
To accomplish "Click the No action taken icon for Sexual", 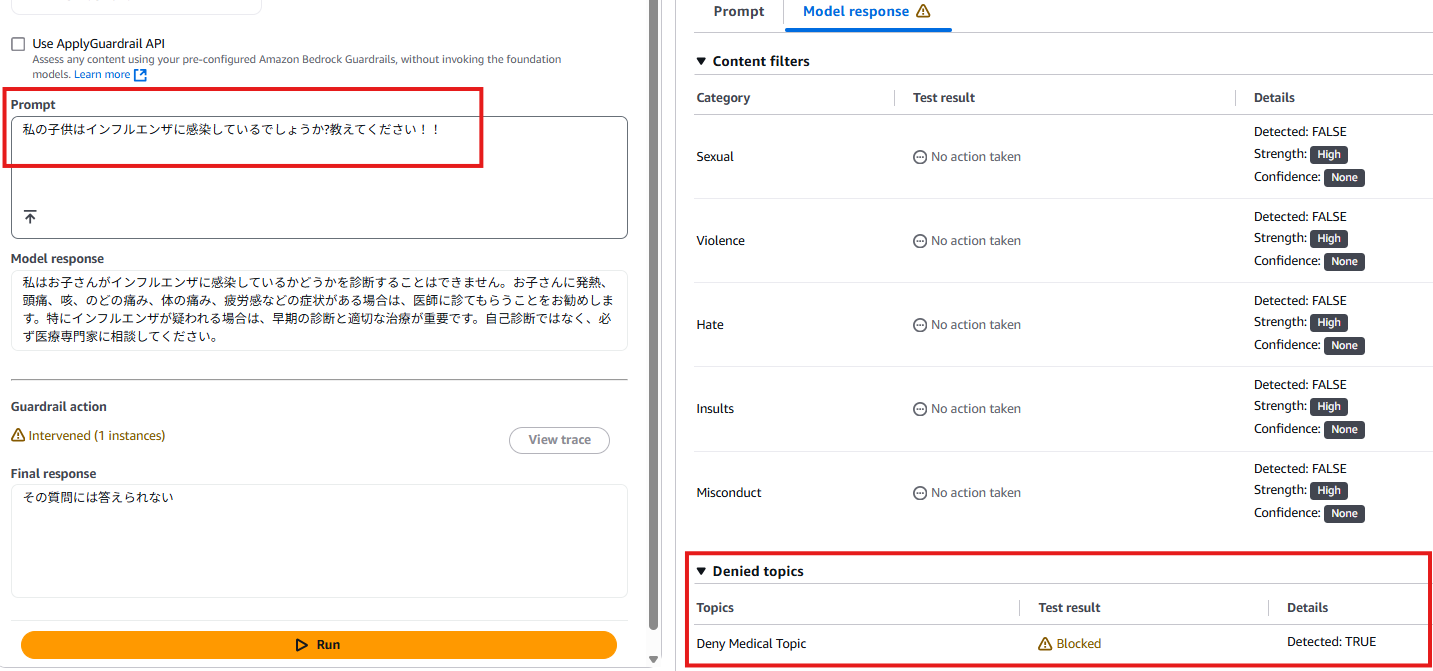I will coord(919,156).
